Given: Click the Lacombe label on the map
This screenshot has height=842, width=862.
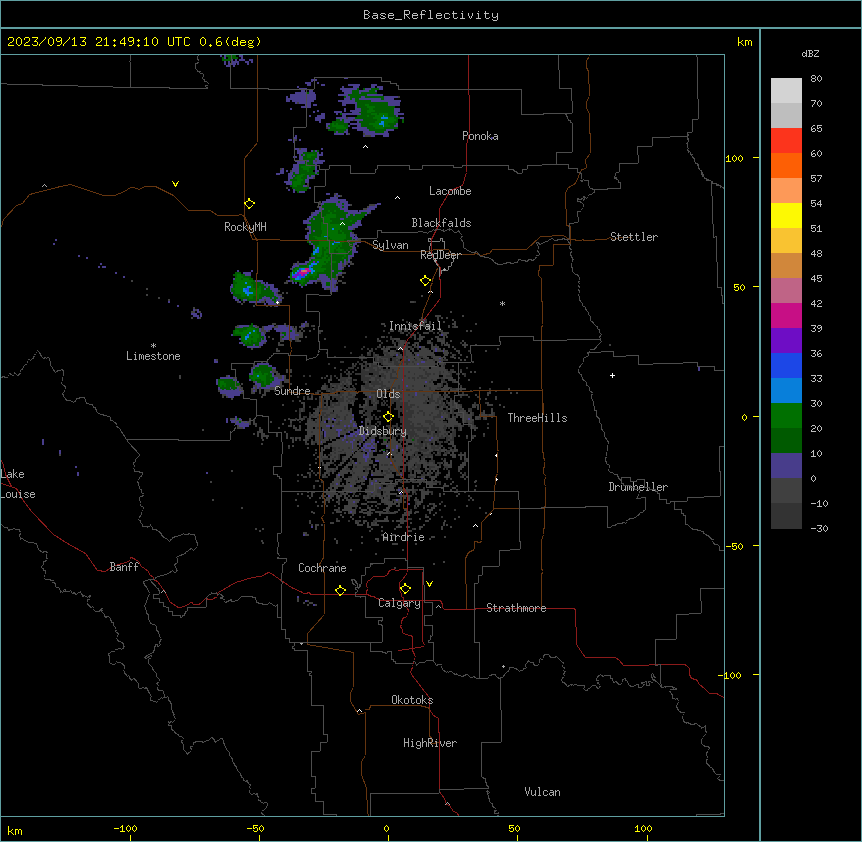Looking at the screenshot, I should point(450,191).
